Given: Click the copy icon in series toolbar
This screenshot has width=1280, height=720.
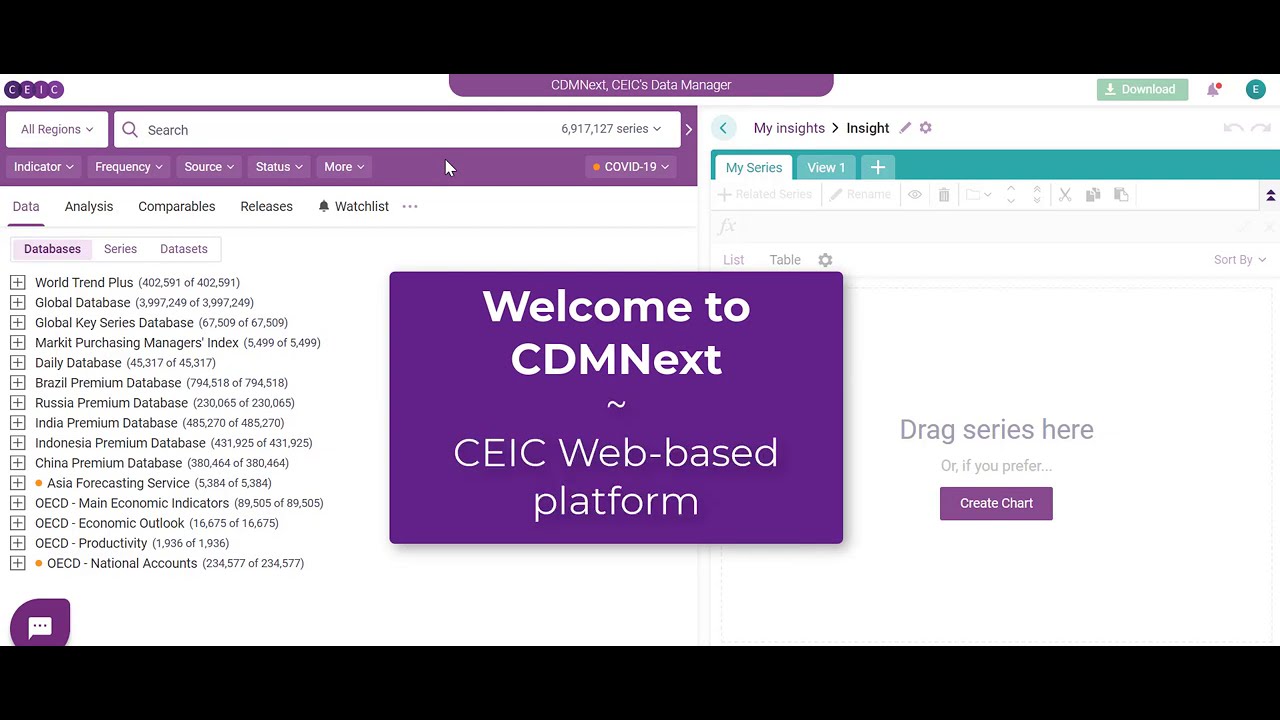Looking at the screenshot, I should (x=1093, y=195).
